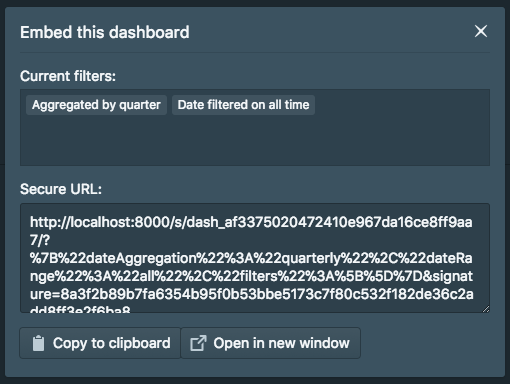Close the Embed this dashboard dialog
This screenshot has height=384, width=510.
(481, 31)
